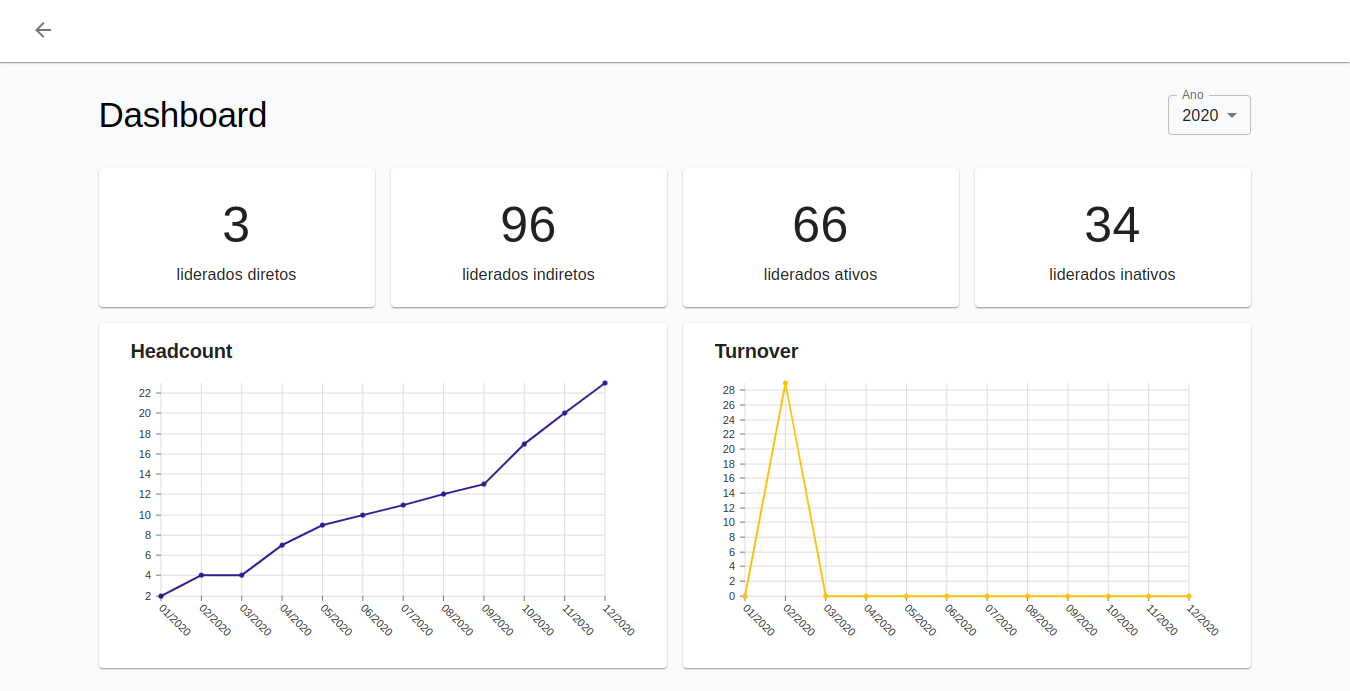Click the number 66 on ativos card
The height and width of the screenshot is (691, 1350).
tap(820, 225)
